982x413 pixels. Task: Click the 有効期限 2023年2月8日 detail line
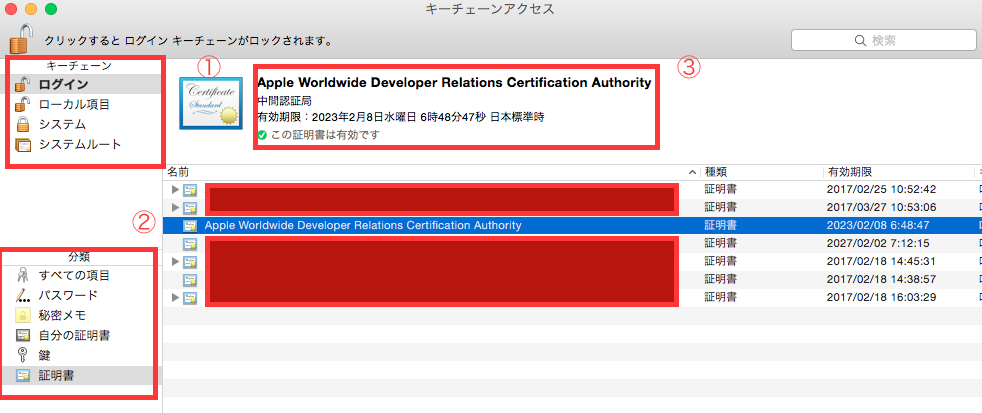pyautogui.click(x=401, y=118)
